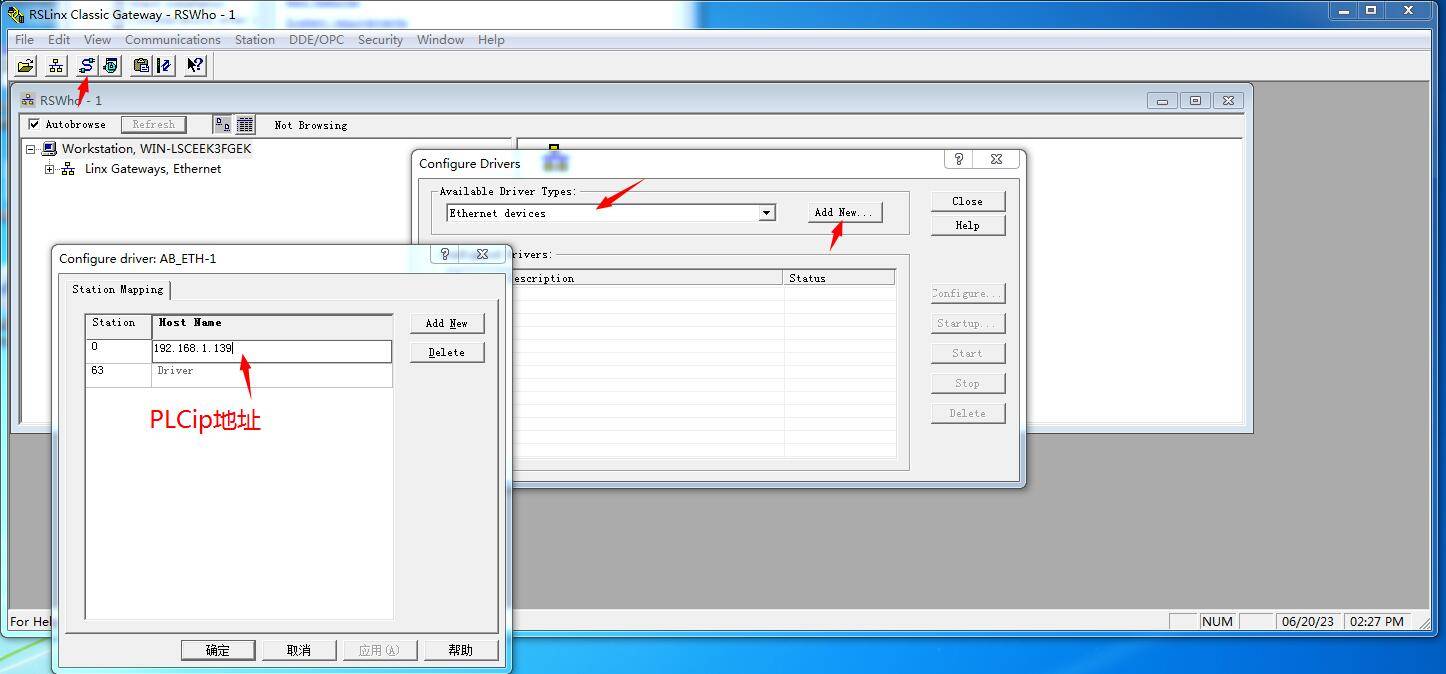The height and width of the screenshot is (674, 1446).
Task: Click the Start button in Configure Drivers
Action: [967, 353]
